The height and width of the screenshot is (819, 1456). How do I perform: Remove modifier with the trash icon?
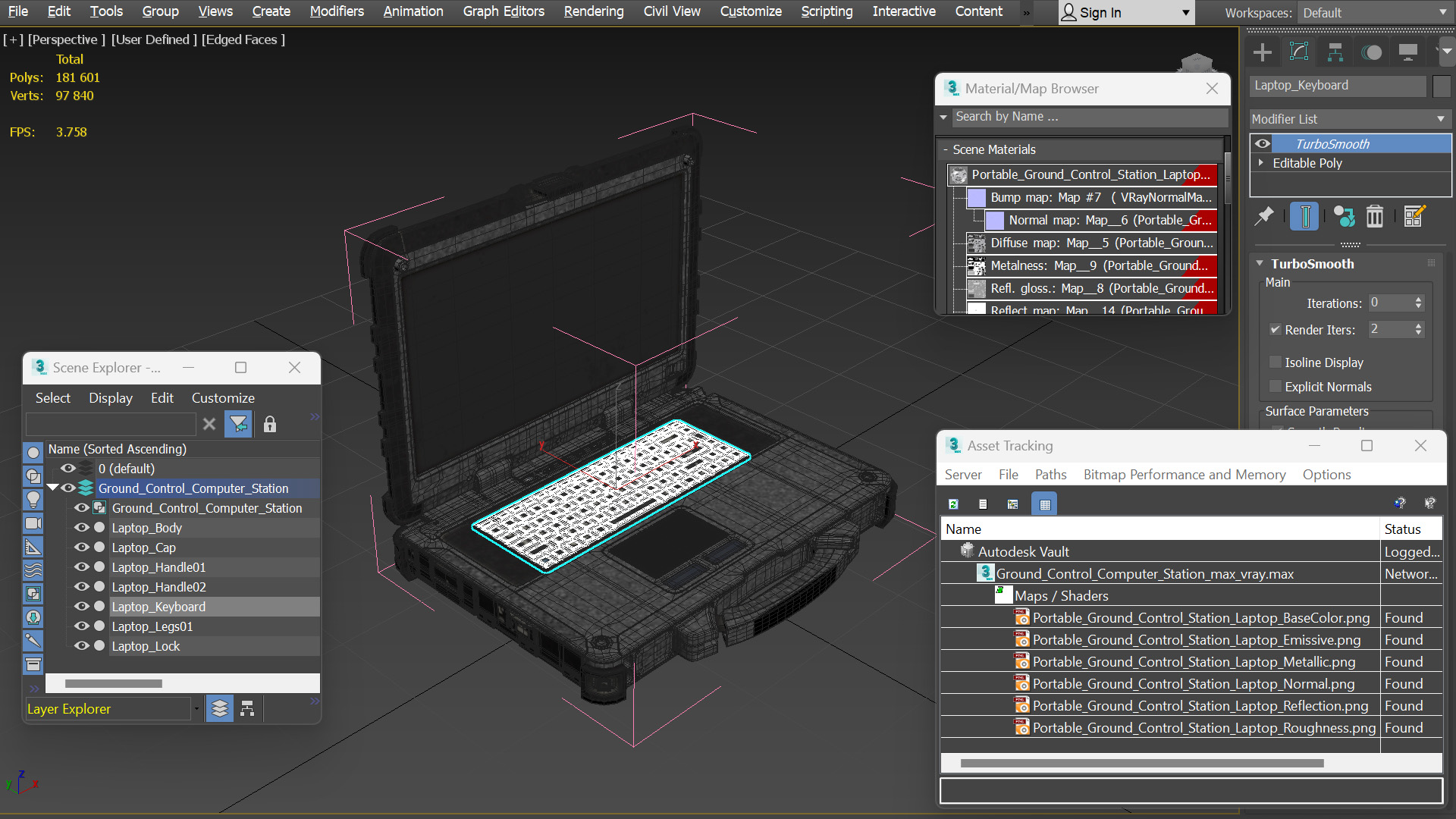[1375, 217]
